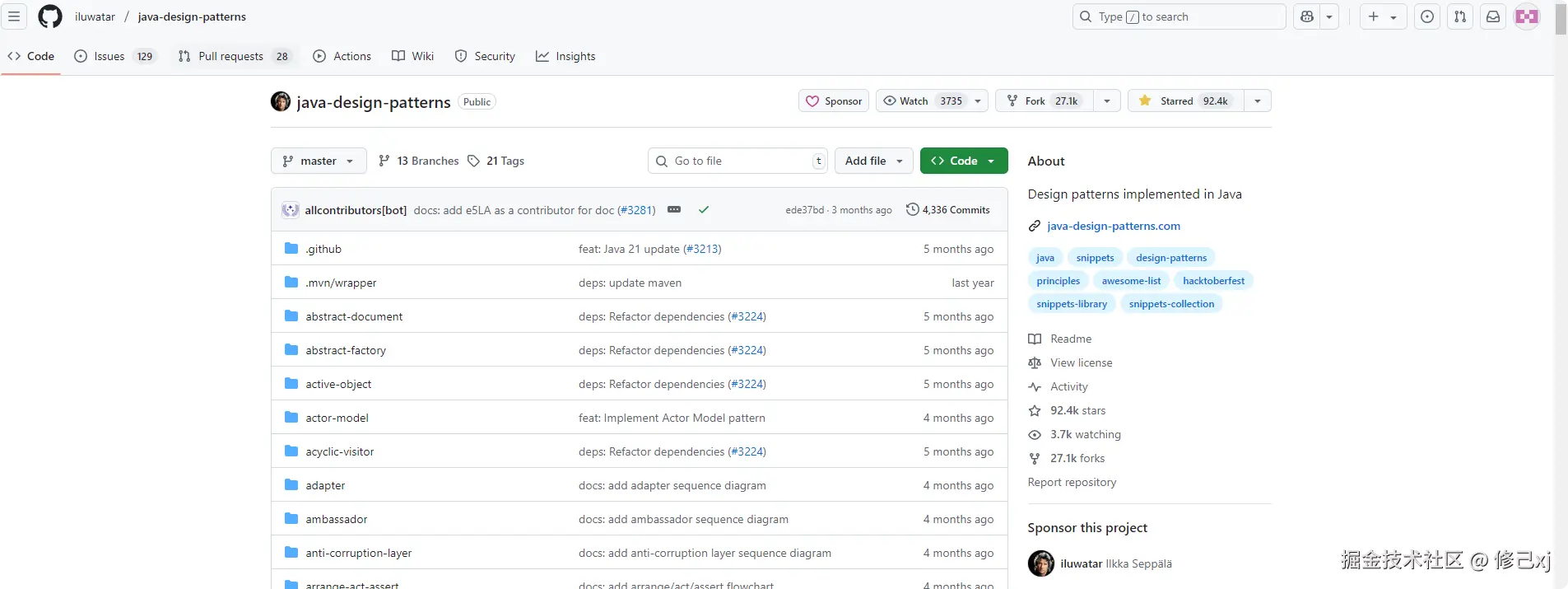Expand the green Code dropdown
The image size is (1568, 589).
[964, 161]
